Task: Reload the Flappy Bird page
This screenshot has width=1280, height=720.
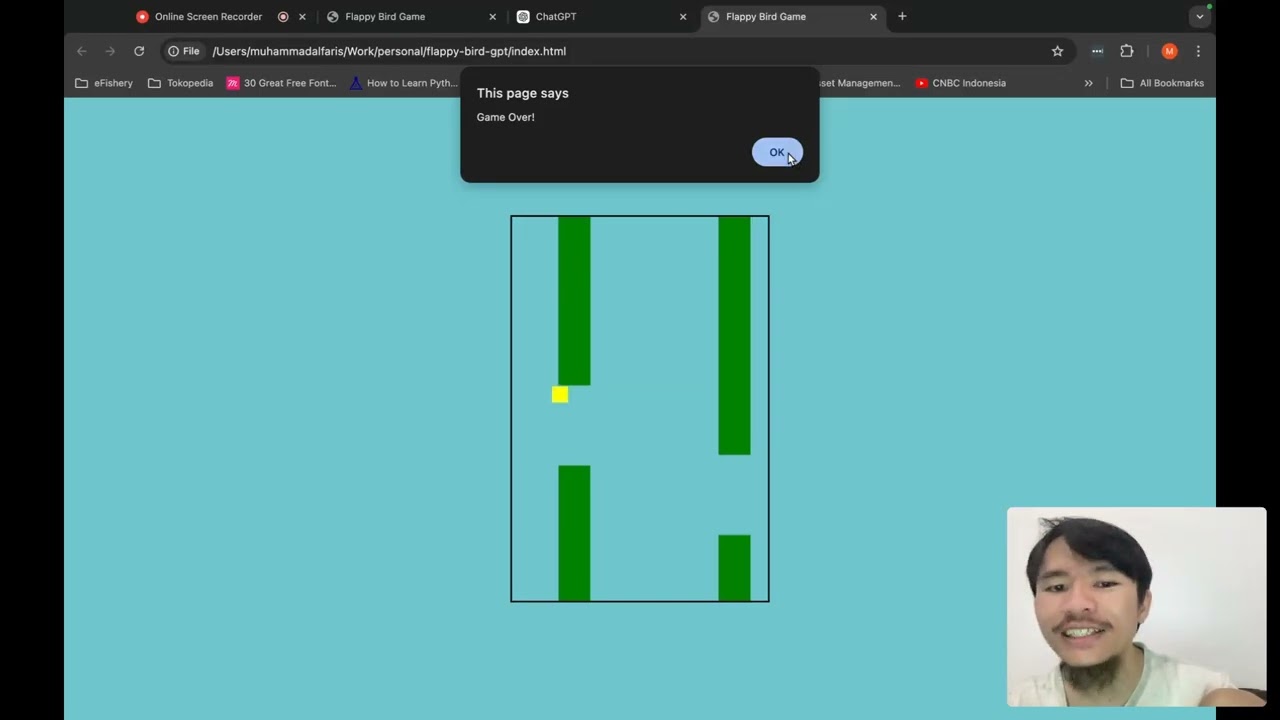Action: [x=139, y=51]
